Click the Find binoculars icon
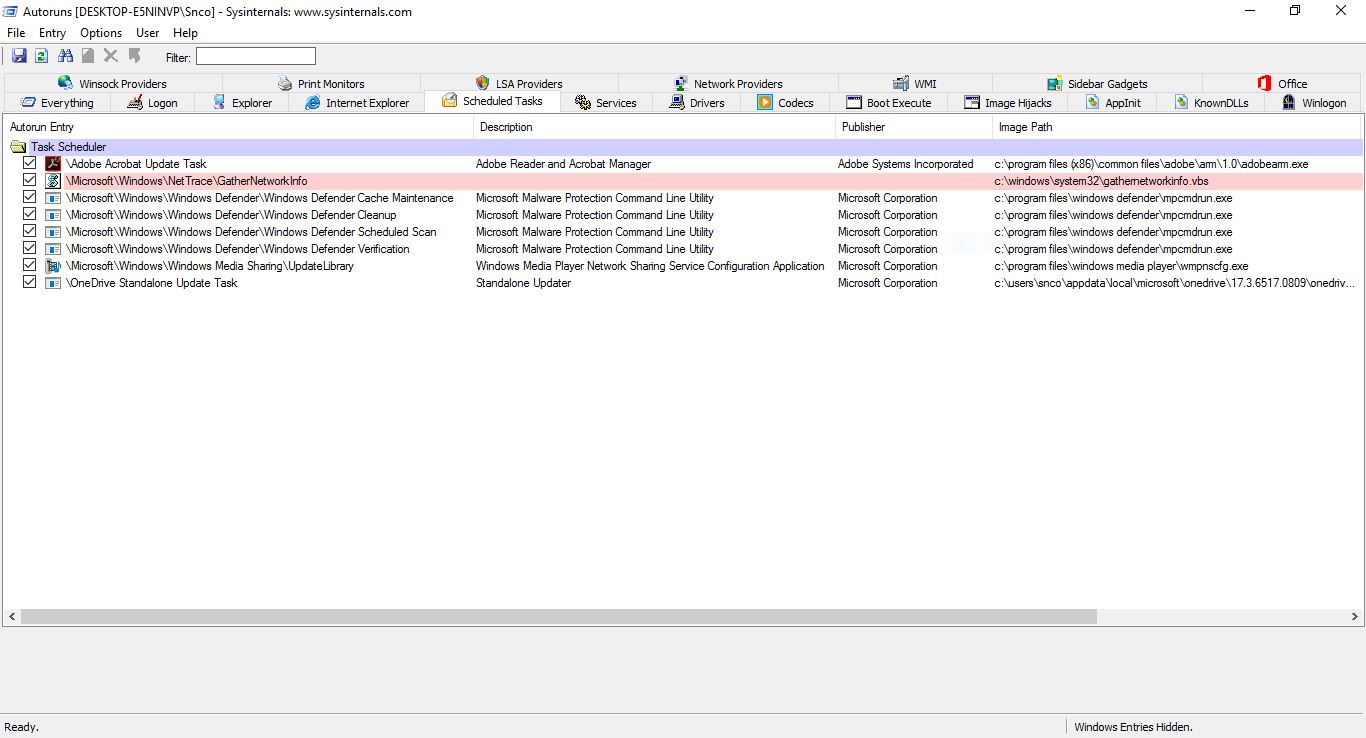 [x=66, y=56]
